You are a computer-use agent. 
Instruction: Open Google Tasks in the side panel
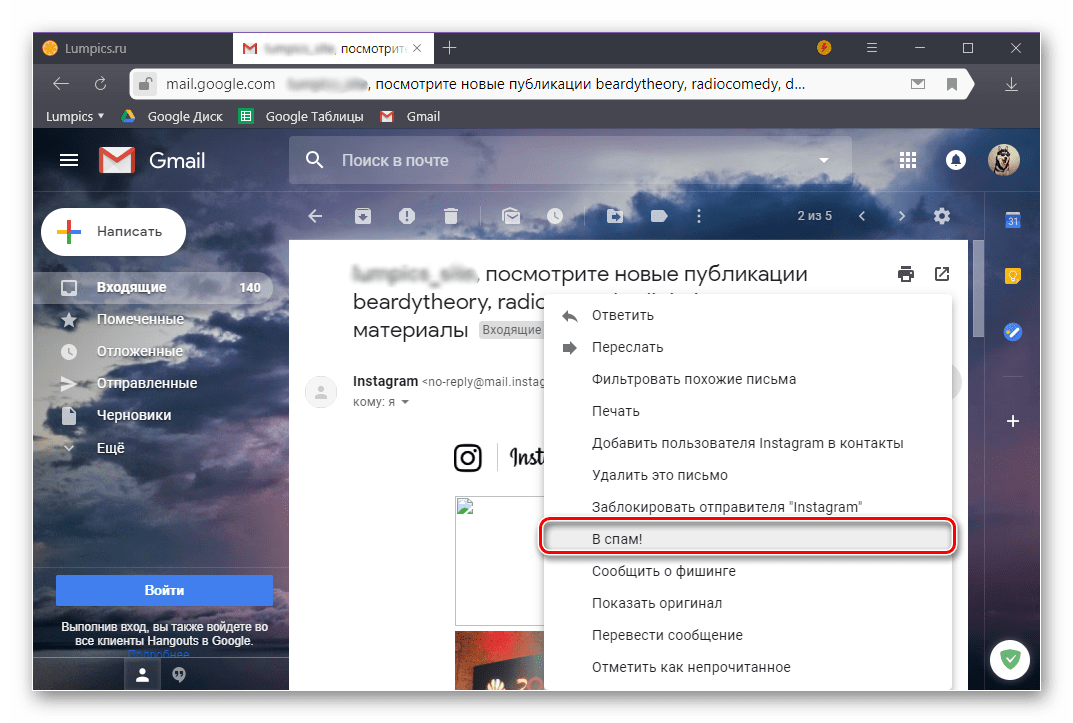tap(1012, 332)
